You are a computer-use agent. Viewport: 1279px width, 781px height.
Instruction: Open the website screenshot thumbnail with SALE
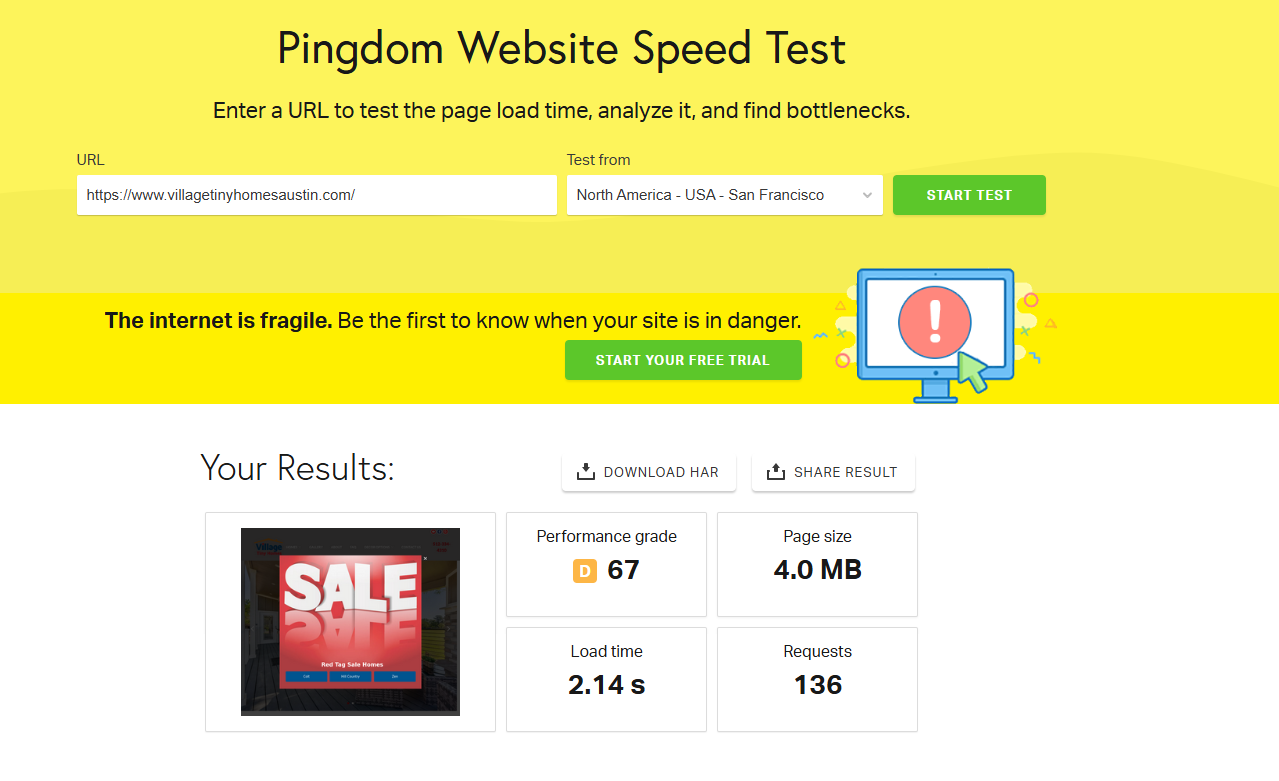(350, 622)
